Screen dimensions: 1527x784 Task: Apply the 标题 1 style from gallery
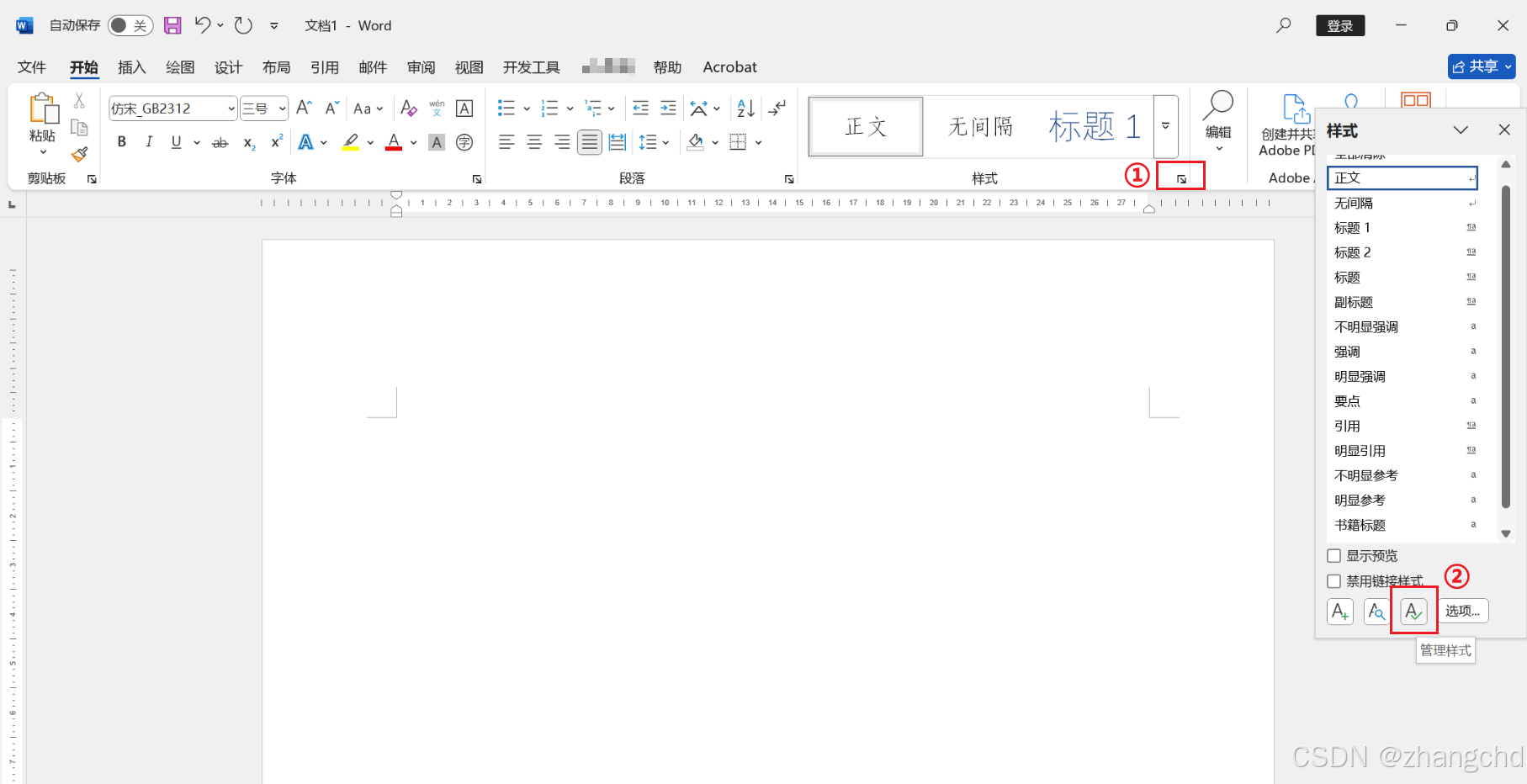tap(1094, 126)
